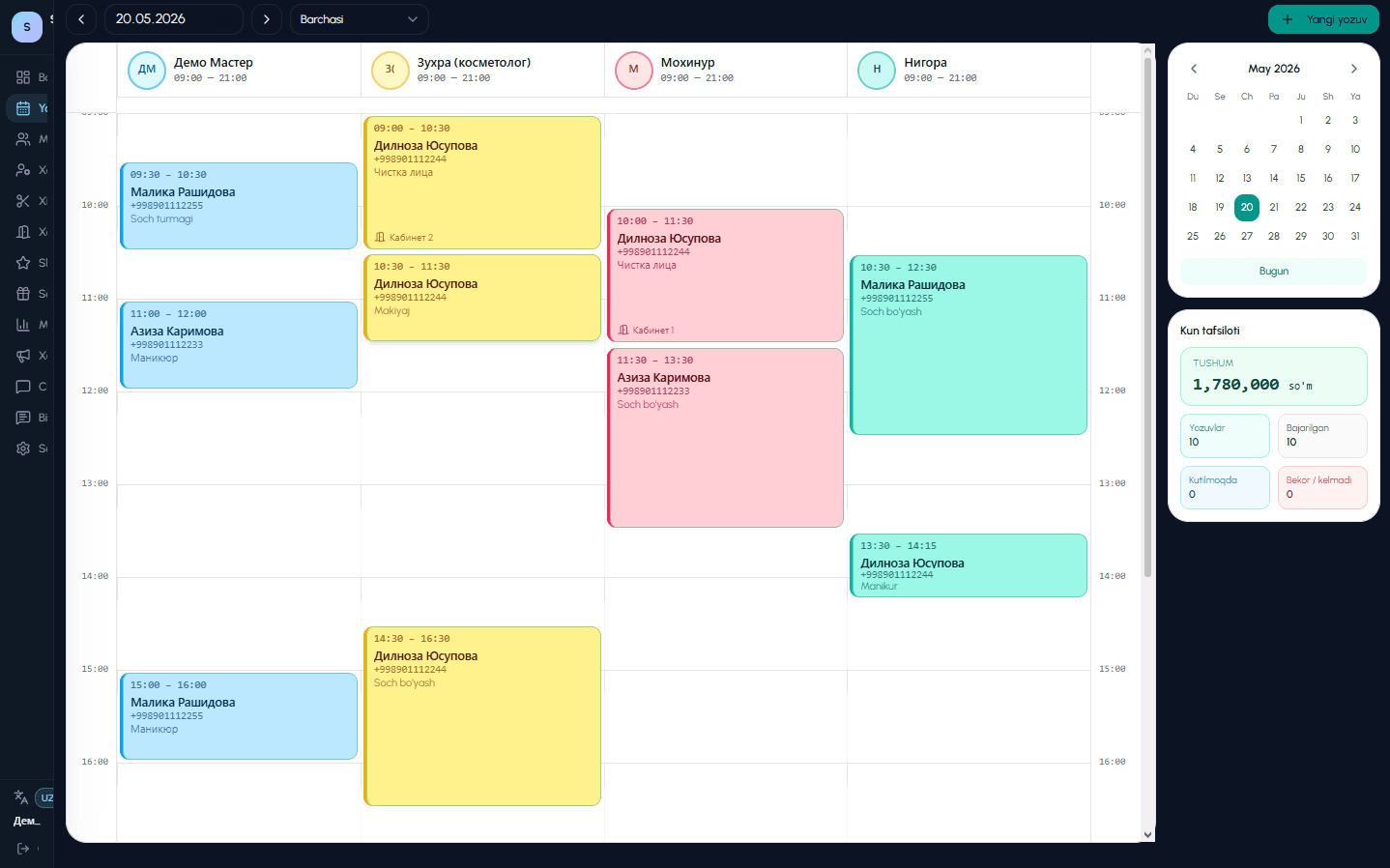Click the schedule vertical scrollbar

[x=1148, y=317]
